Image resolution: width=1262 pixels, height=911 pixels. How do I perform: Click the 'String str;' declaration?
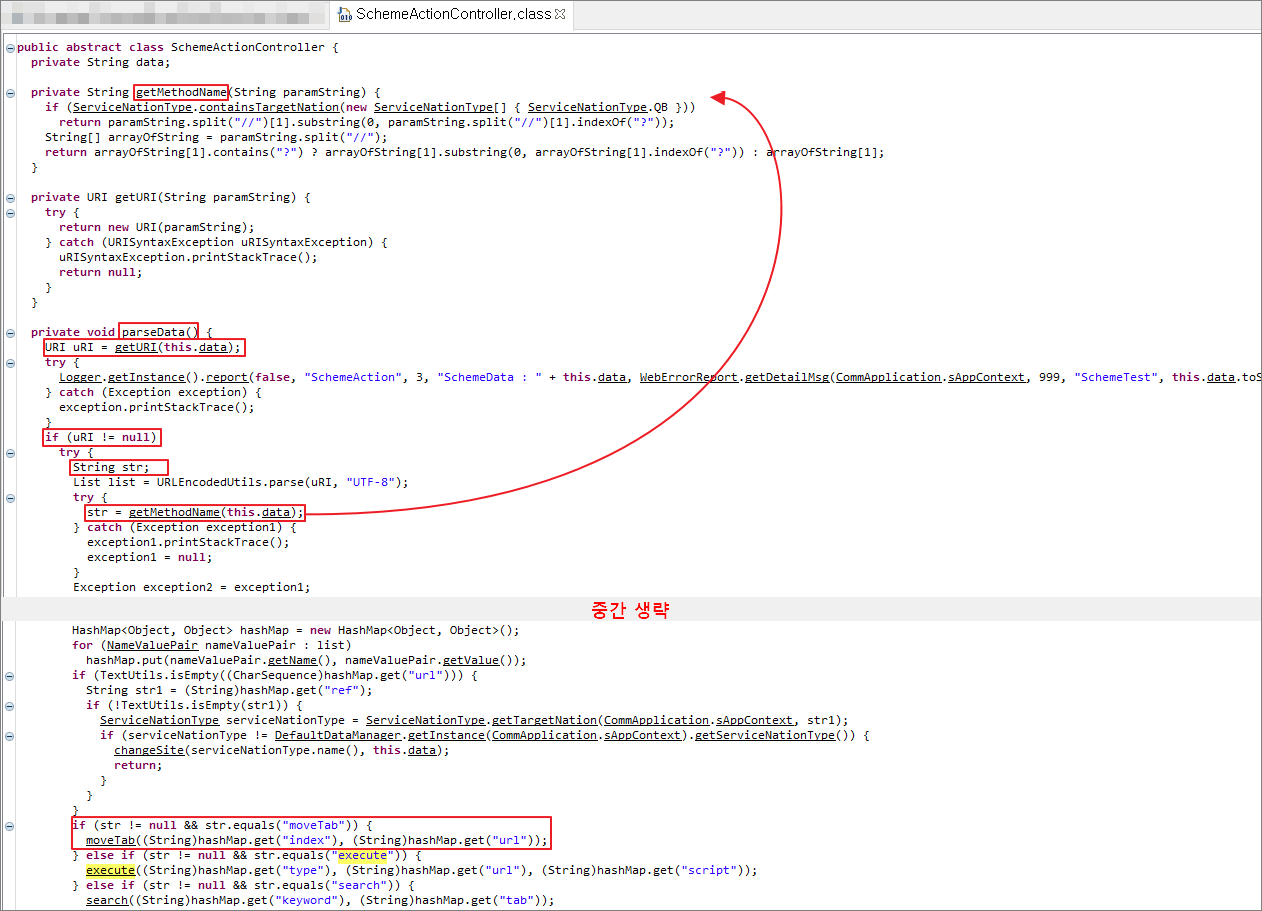coord(111,467)
